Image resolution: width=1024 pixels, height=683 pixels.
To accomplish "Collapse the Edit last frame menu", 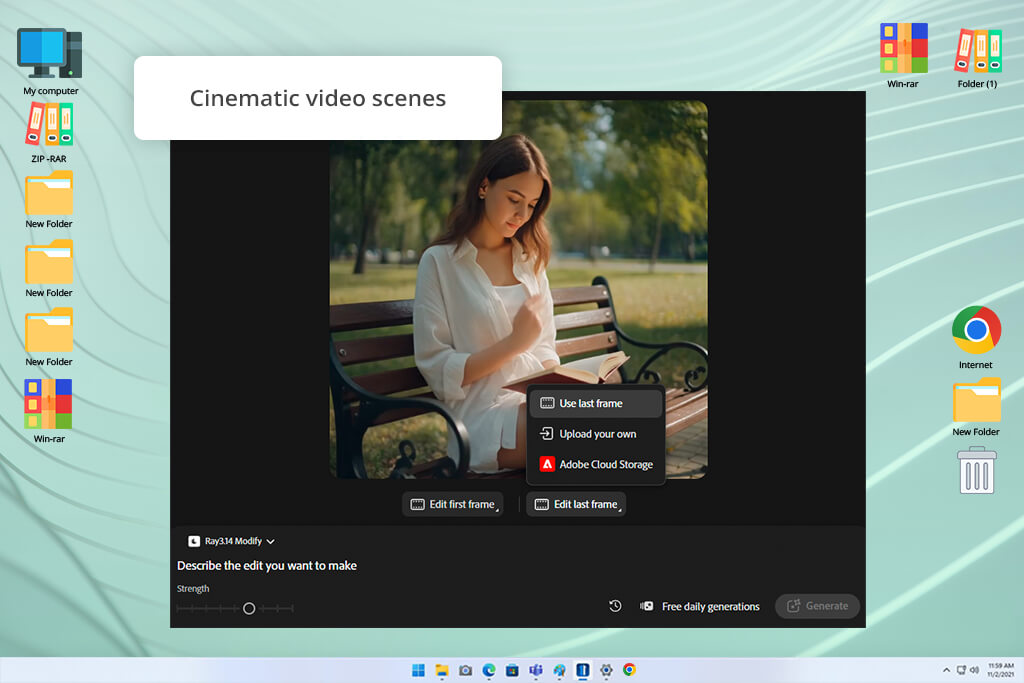I will (576, 504).
